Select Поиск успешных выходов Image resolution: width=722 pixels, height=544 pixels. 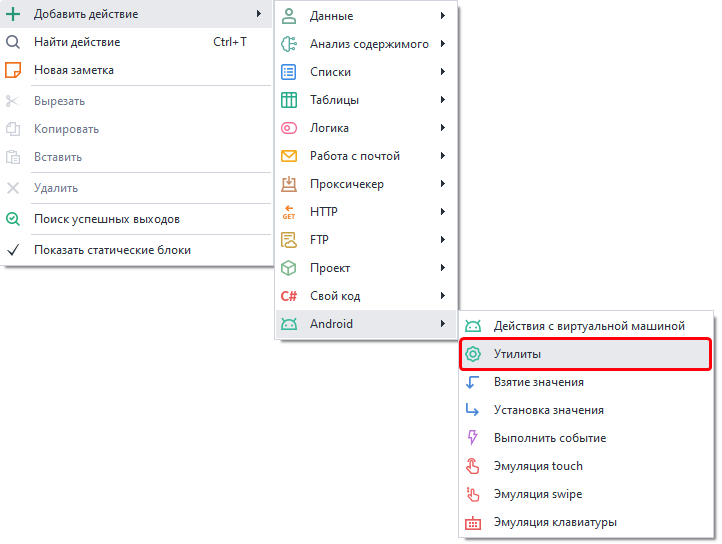coord(107,219)
